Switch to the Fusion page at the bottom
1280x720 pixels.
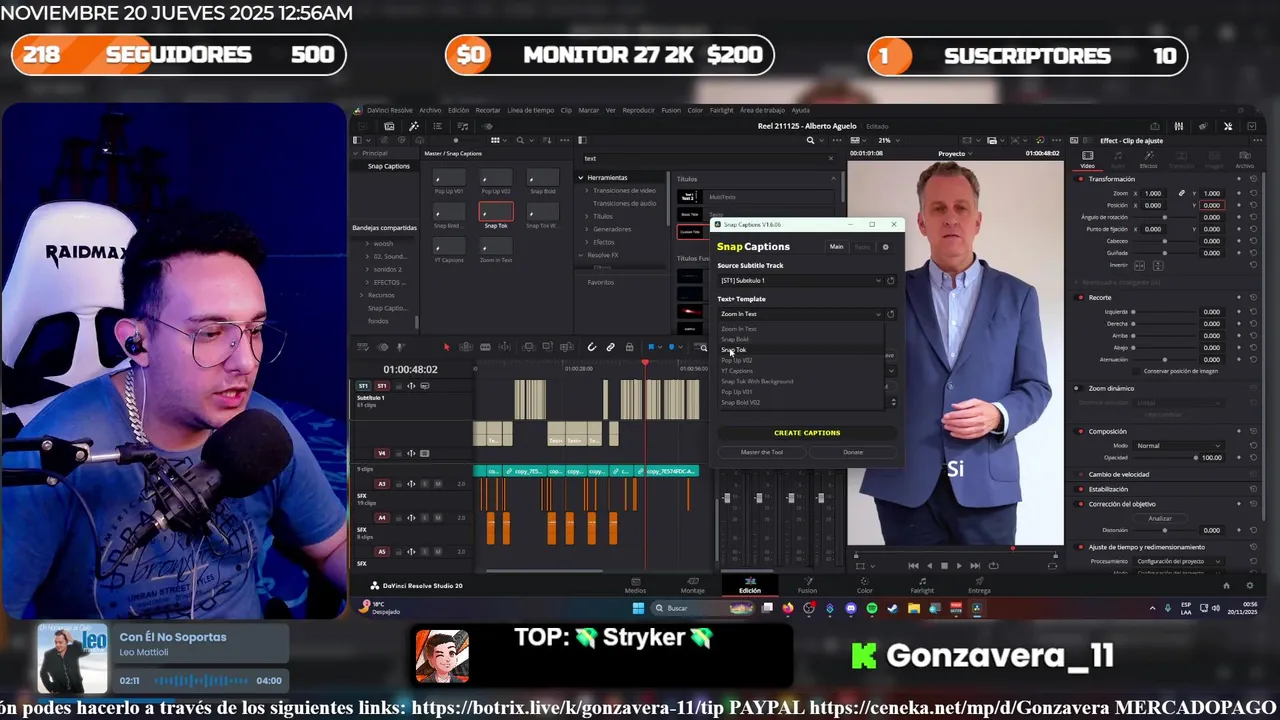(807, 586)
